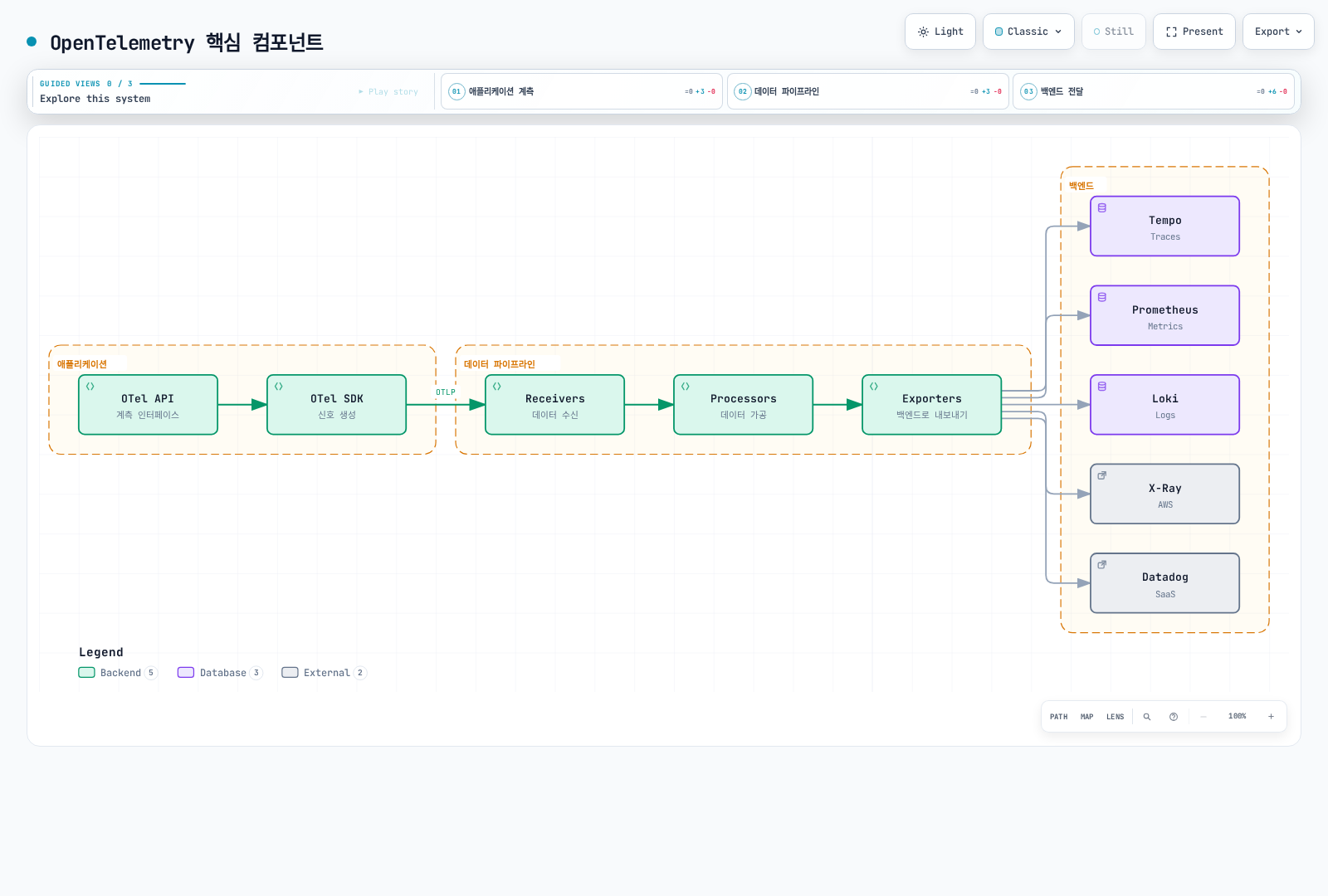Viewport: 1328px width, 896px height.
Task: Select the OTel API node
Action: coord(148,405)
